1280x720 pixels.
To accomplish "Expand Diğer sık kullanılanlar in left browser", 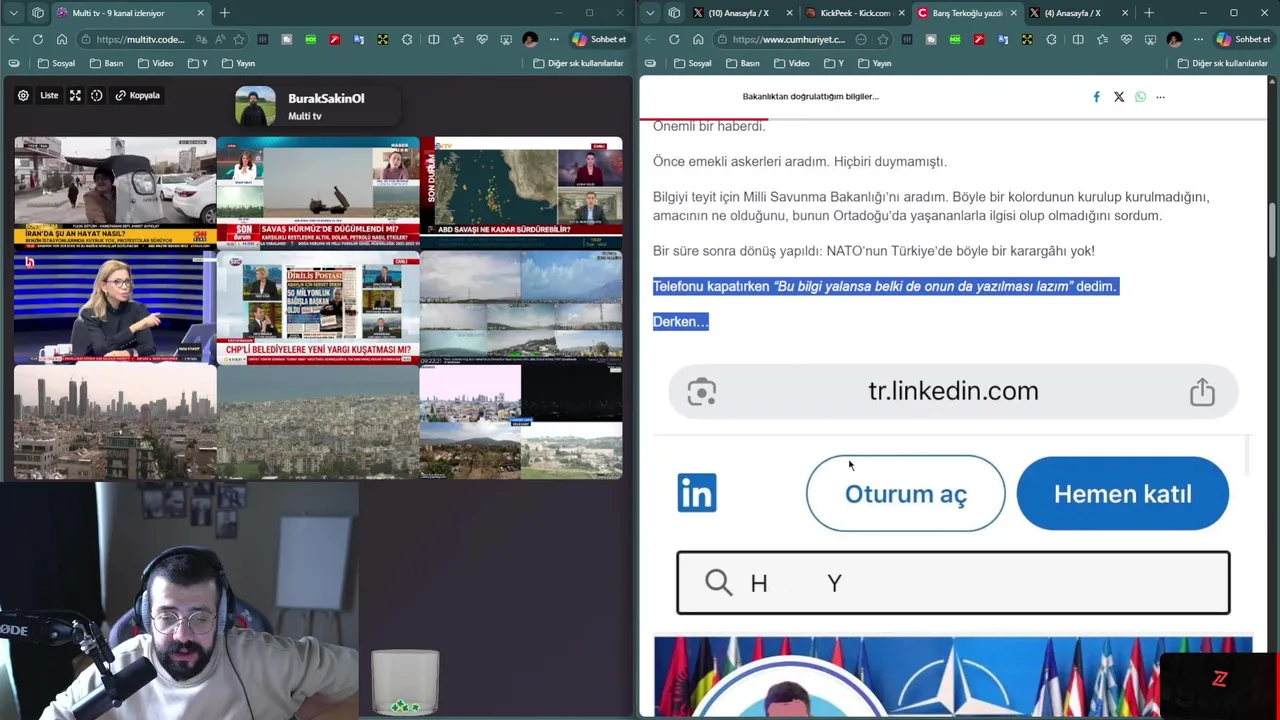I will click(579, 63).
